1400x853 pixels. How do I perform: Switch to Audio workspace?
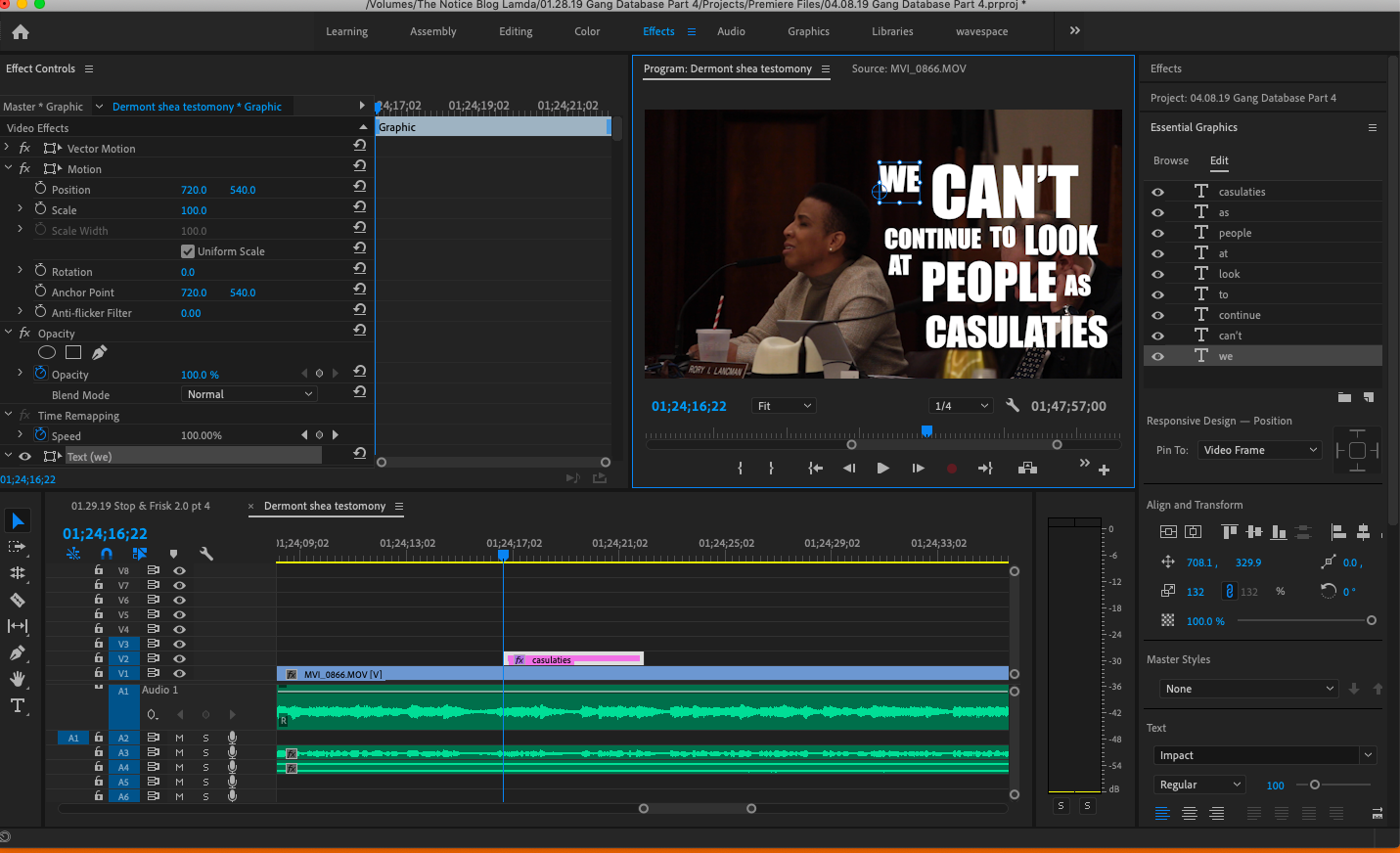(731, 31)
